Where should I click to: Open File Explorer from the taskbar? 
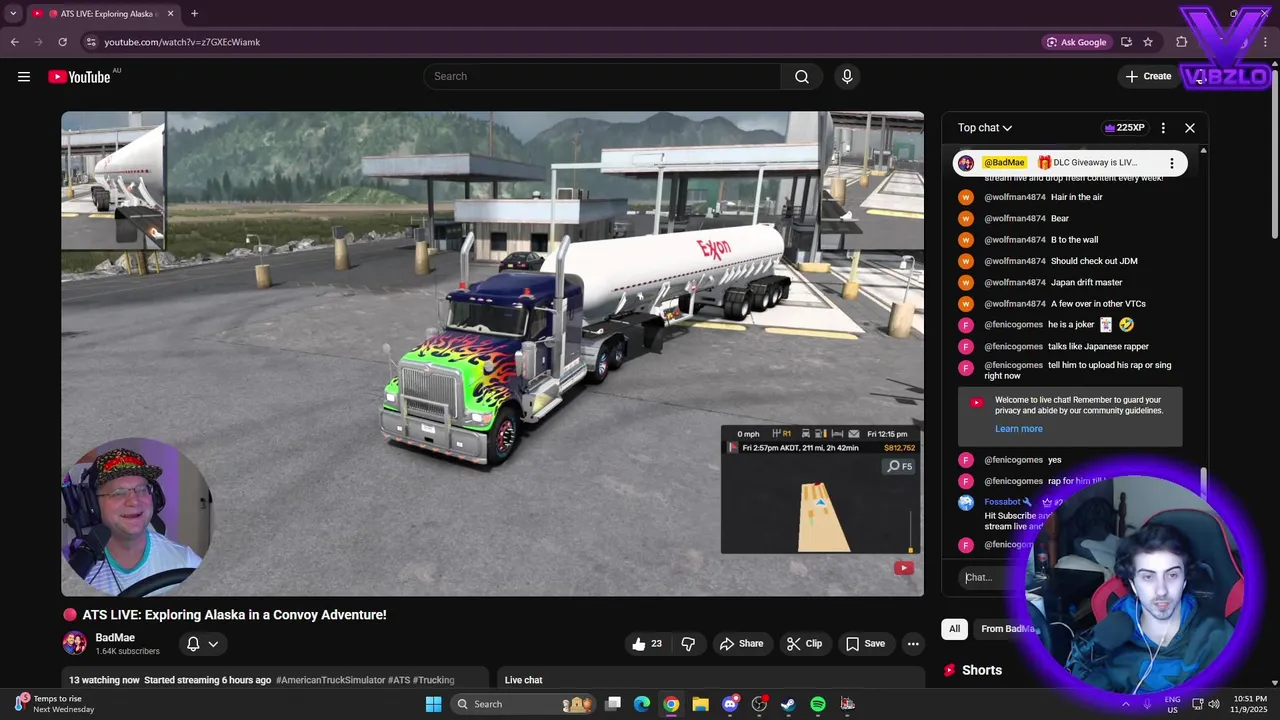click(700, 704)
